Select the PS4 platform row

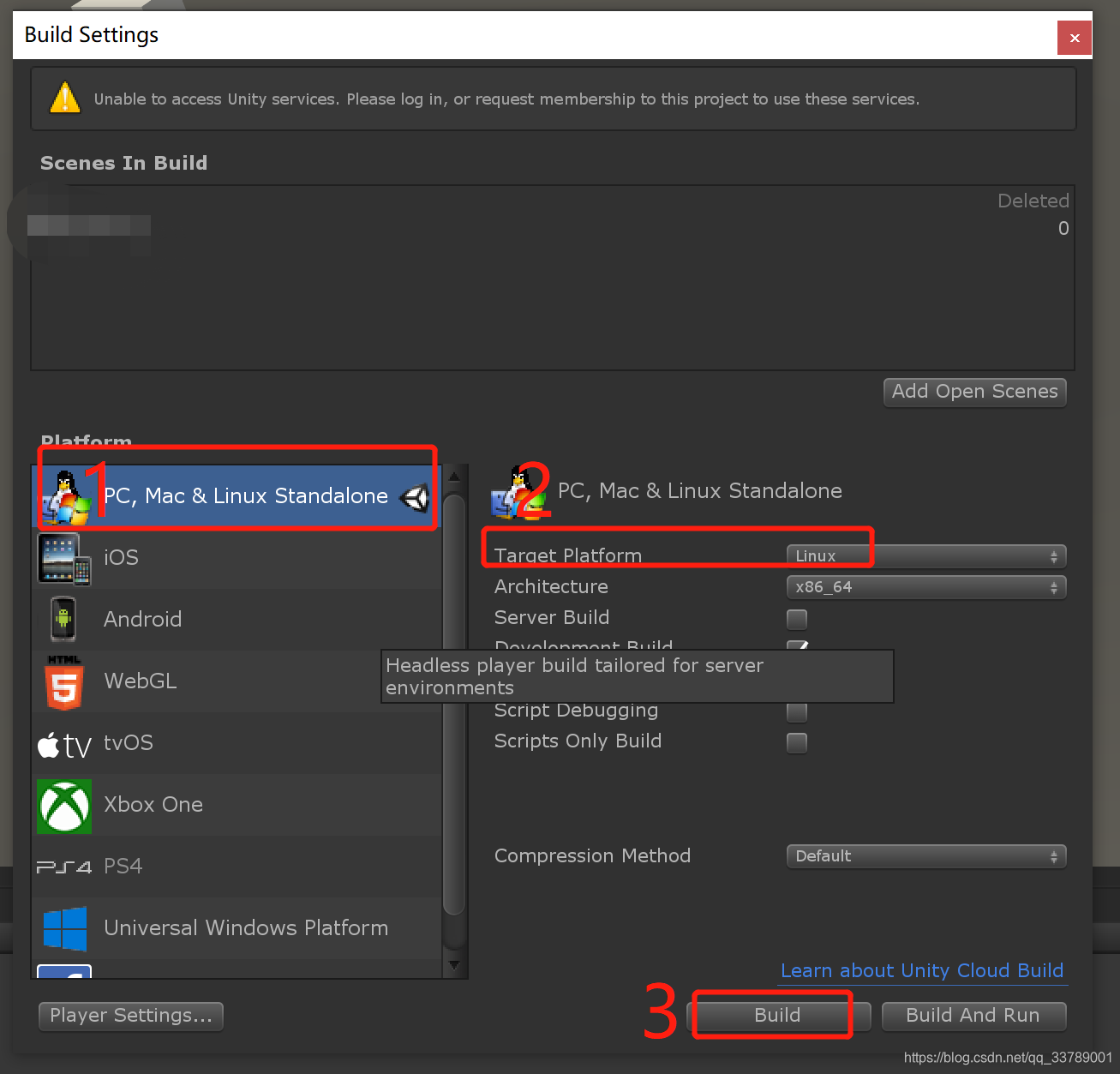[237, 867]
